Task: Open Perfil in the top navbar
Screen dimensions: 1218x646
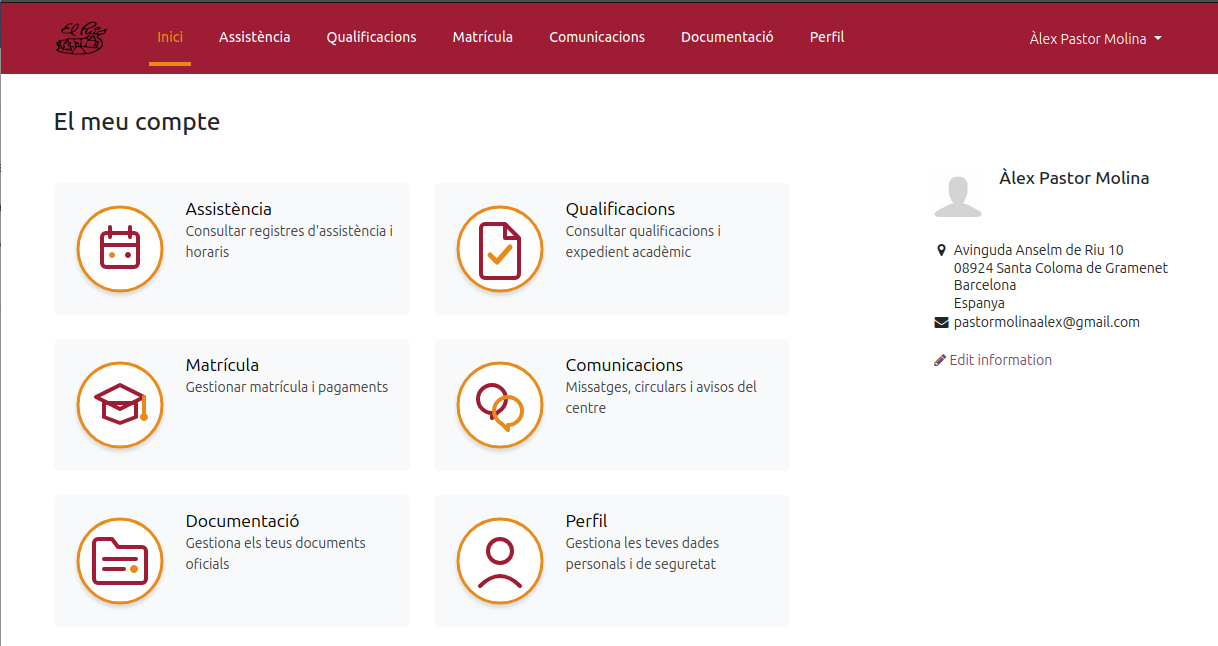Action: pos(827,37)
